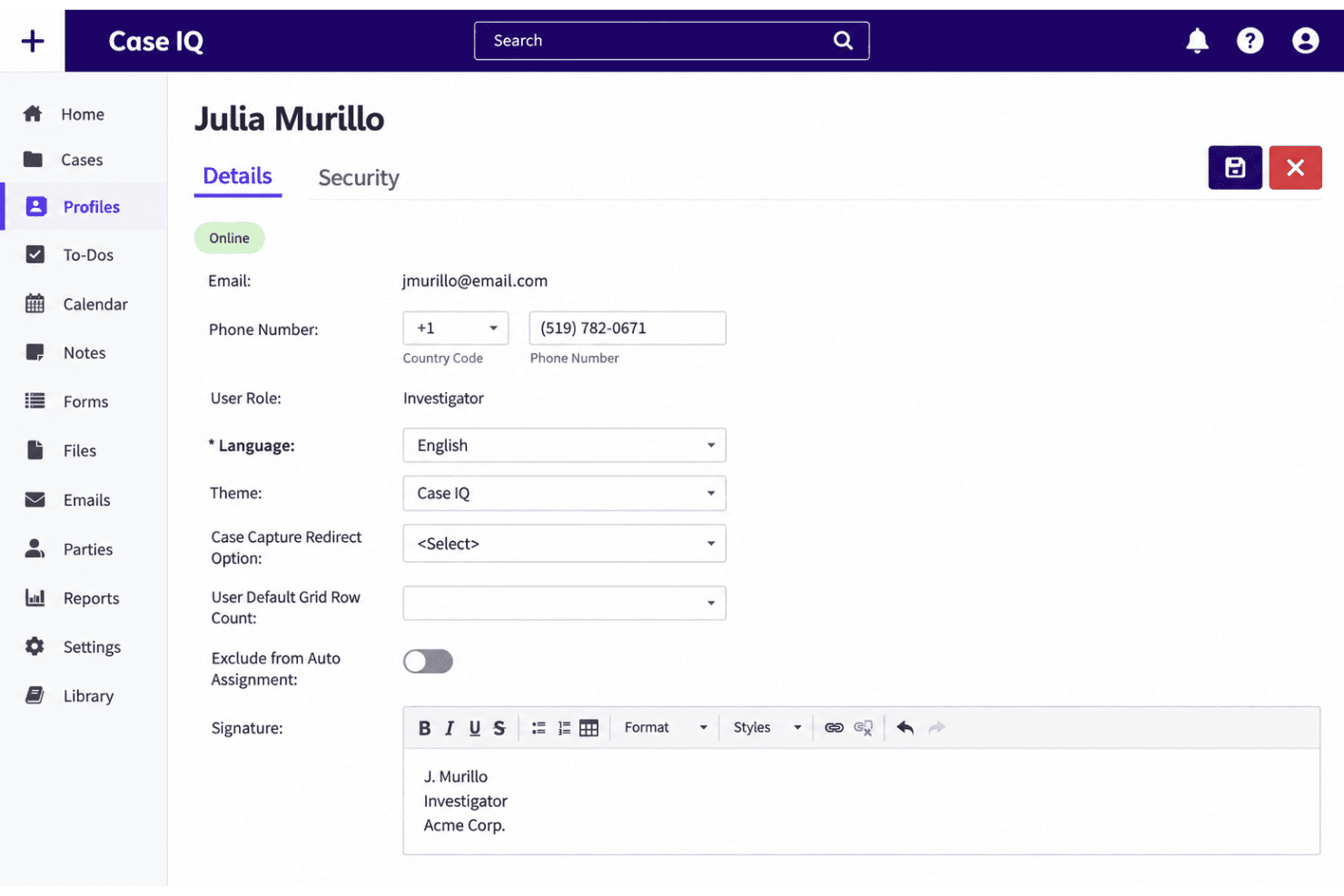
Task: Open Reports in the sidebar
Action: coord(83,598)
